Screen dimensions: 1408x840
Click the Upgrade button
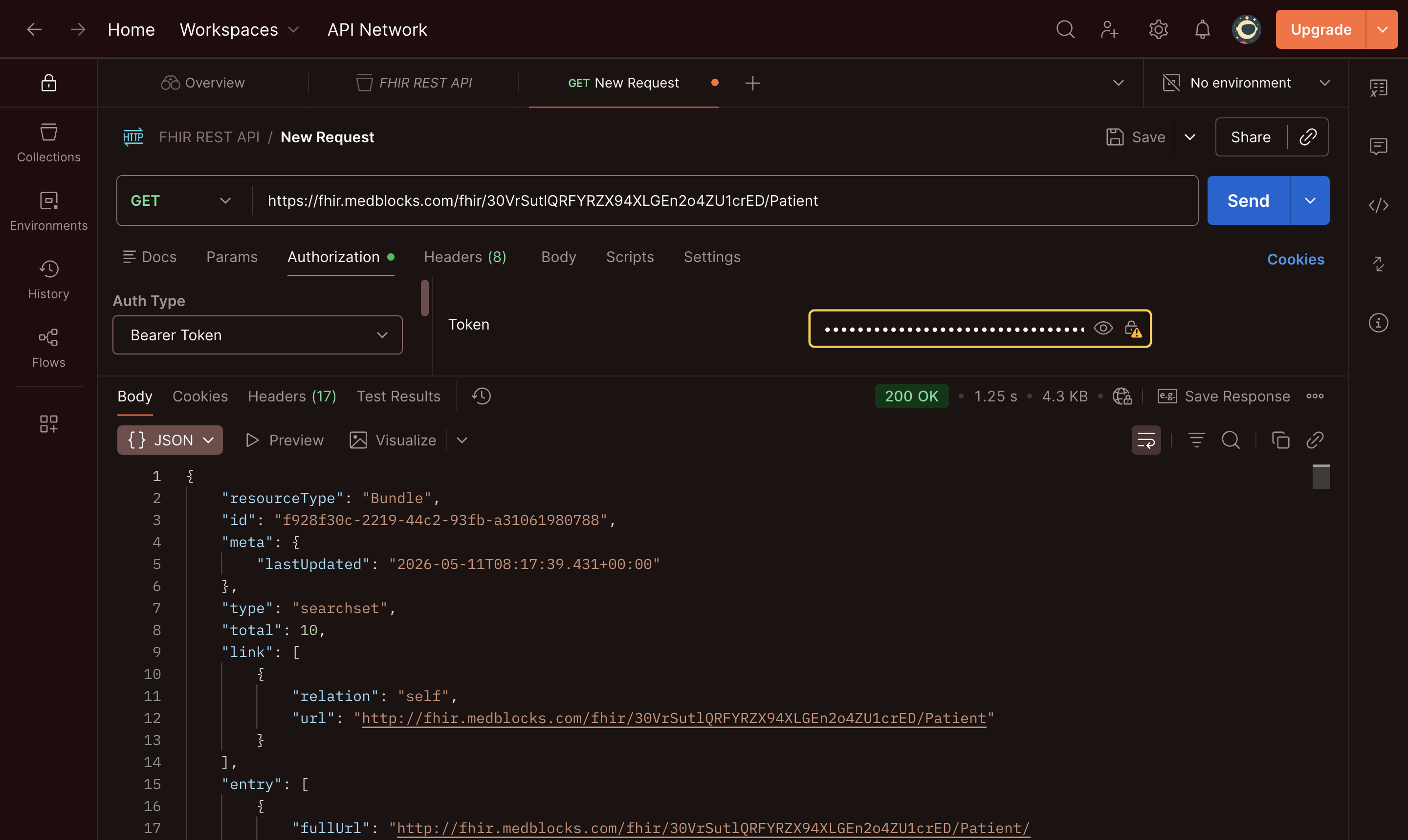[x=1321, y=29]
